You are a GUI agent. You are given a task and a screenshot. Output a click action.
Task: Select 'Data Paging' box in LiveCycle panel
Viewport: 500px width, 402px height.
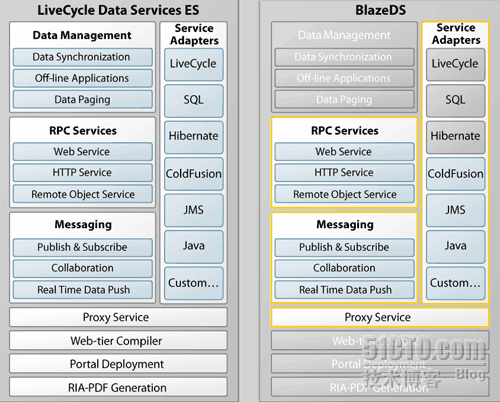click(x=83, y=99)
